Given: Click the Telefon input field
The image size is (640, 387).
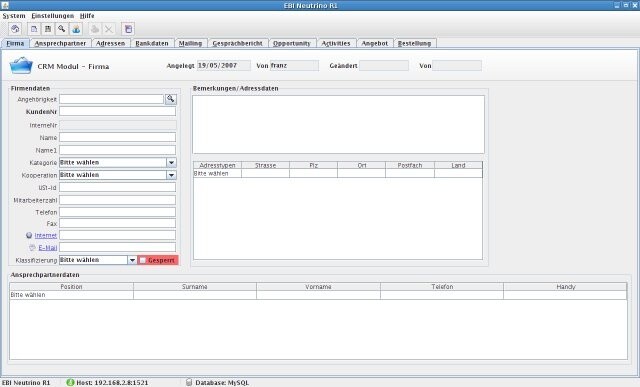Looking at the screenshot, I should click(x=118, y=212).
